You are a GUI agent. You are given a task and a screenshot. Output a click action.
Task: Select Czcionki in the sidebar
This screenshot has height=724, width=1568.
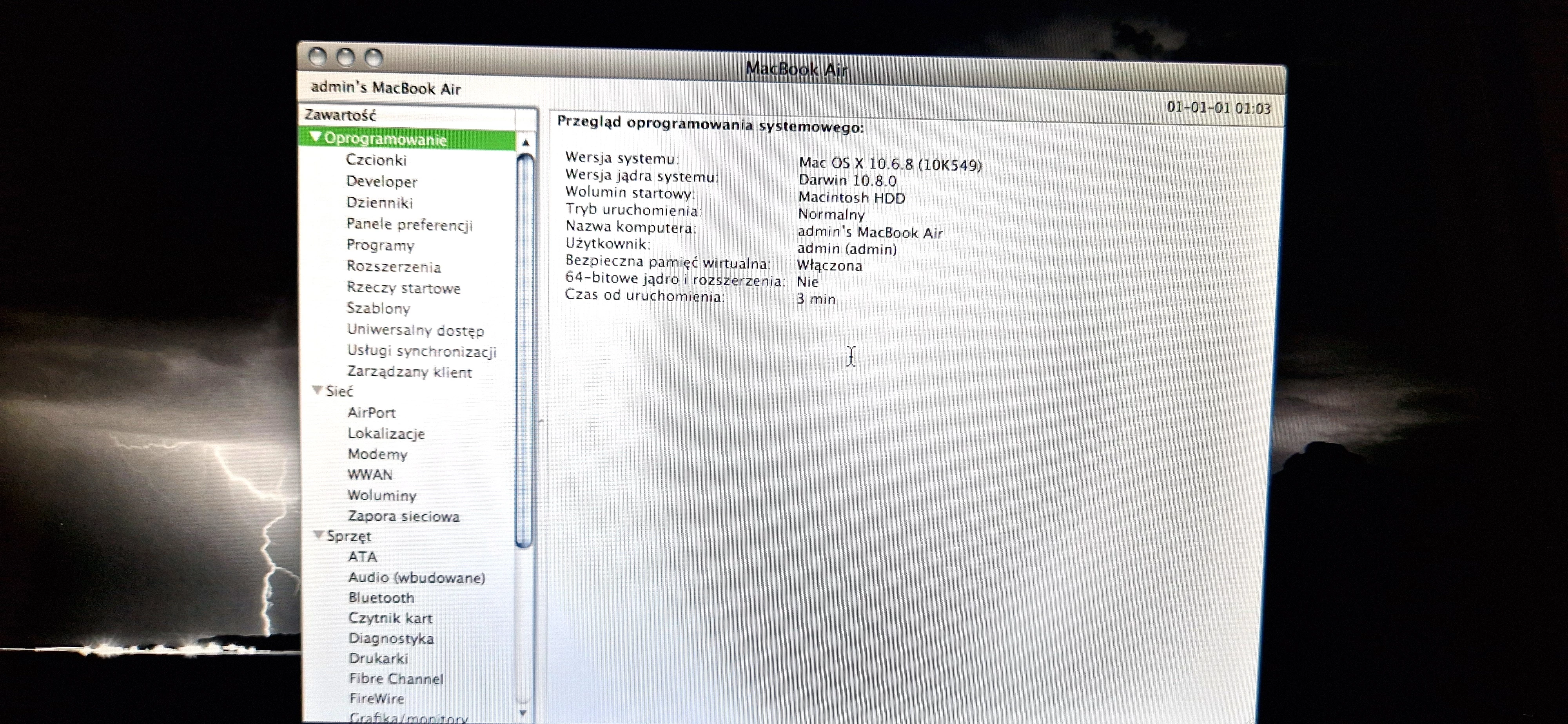tap(376, 160)
